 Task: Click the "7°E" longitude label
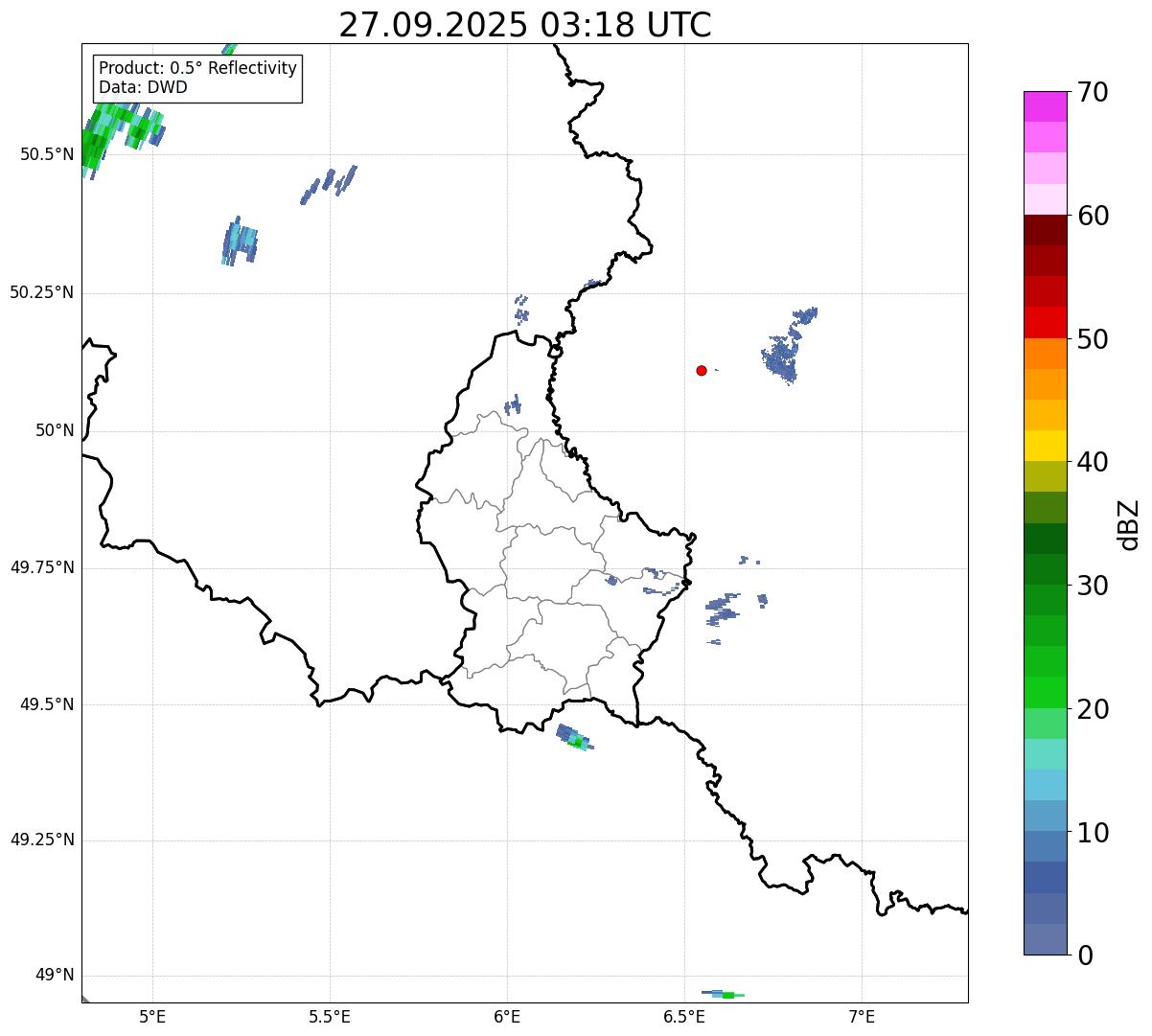coord(862,1017)
